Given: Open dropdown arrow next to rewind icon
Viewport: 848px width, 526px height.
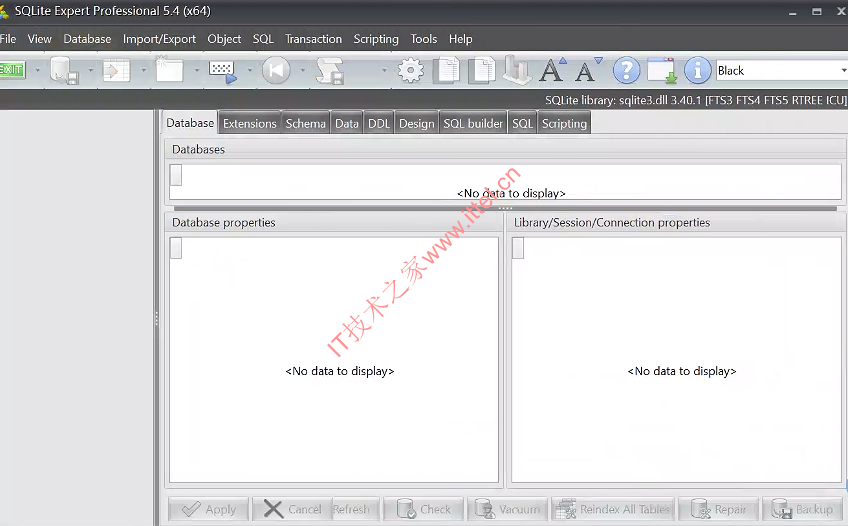Looking at the screenshot, I should click(x=302, y=70).
